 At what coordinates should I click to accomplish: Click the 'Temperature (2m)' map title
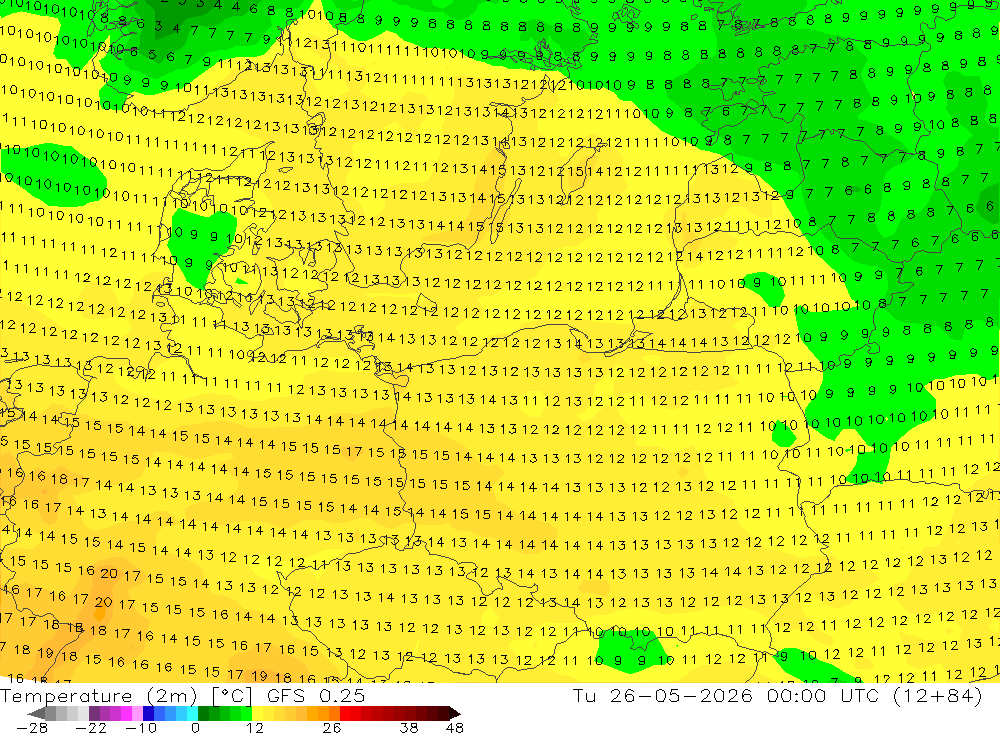pos(99,695)
